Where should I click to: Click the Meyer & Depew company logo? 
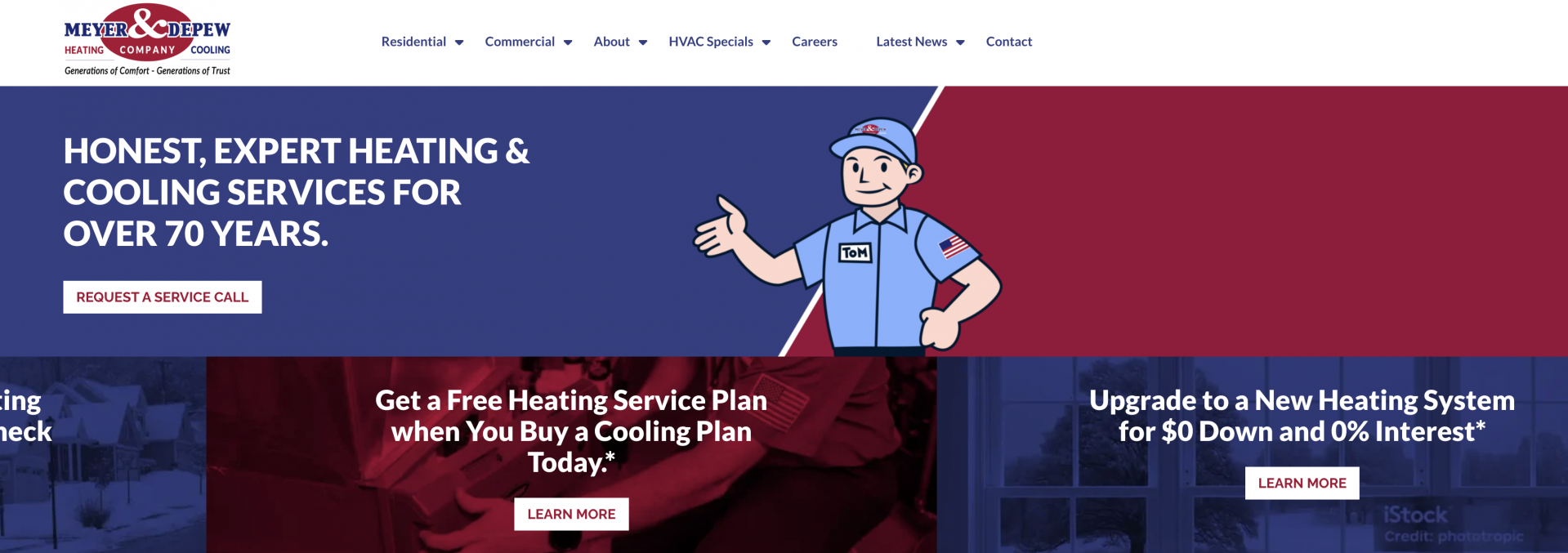coord(147,40)
